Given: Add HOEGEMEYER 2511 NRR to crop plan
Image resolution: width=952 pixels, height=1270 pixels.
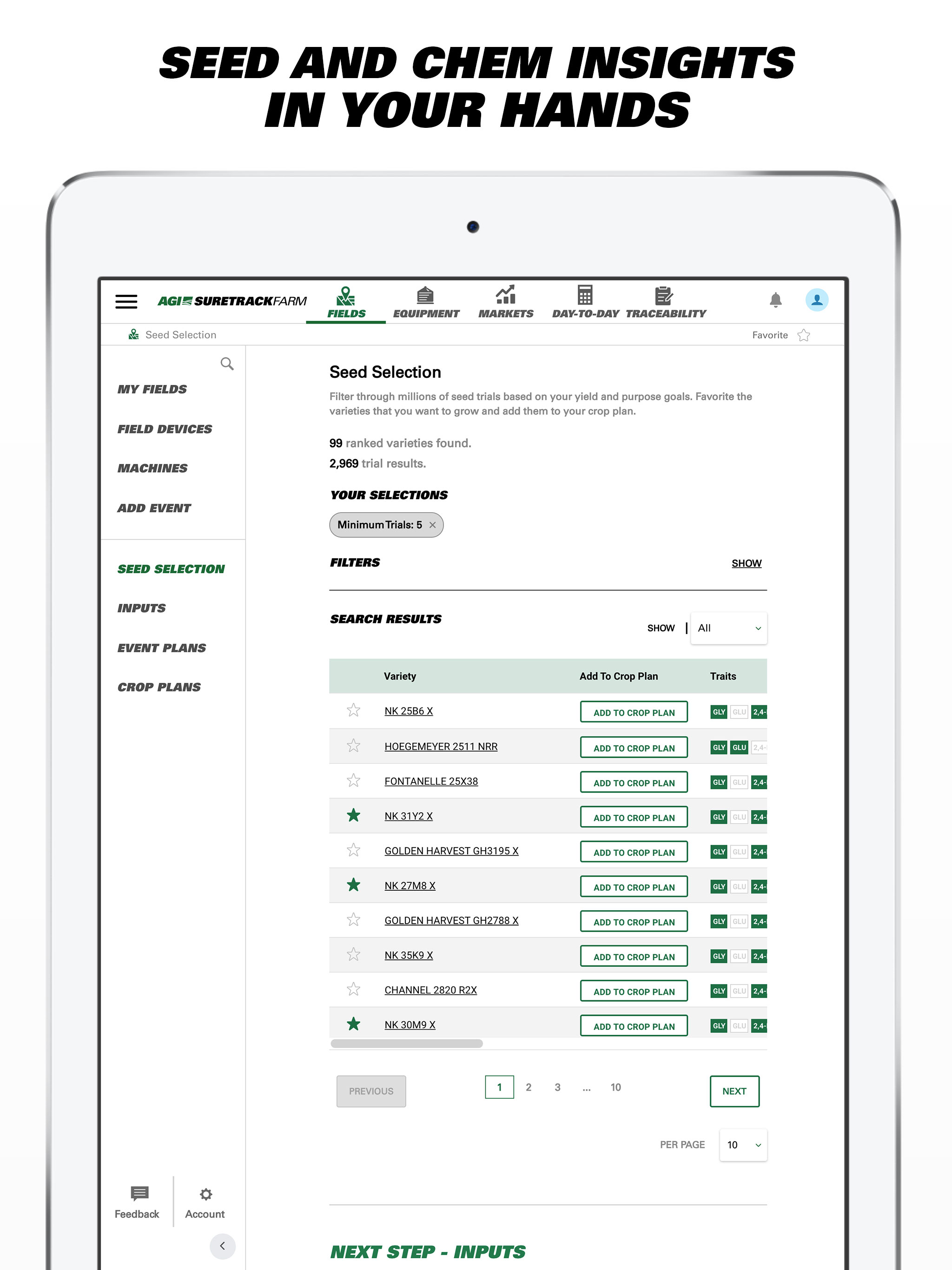Looking at the screenshot, I should (634, 747).
